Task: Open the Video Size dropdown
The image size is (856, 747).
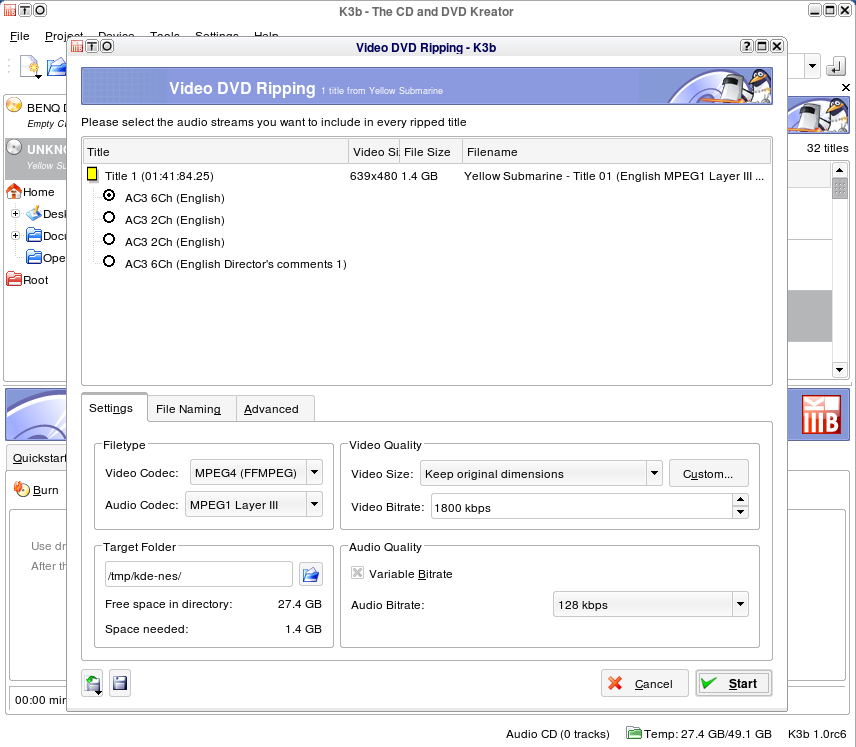Action: pyautogui.click(x=654, y=473)
